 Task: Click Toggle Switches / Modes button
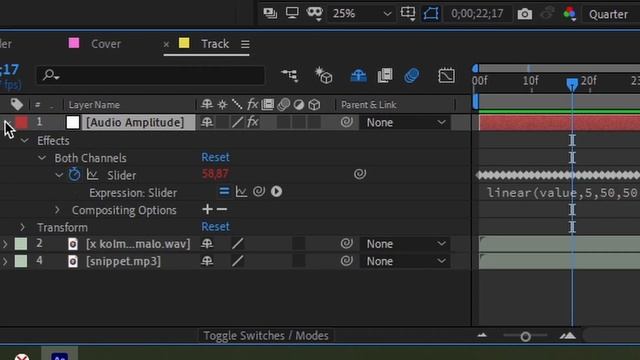[266, 336]
